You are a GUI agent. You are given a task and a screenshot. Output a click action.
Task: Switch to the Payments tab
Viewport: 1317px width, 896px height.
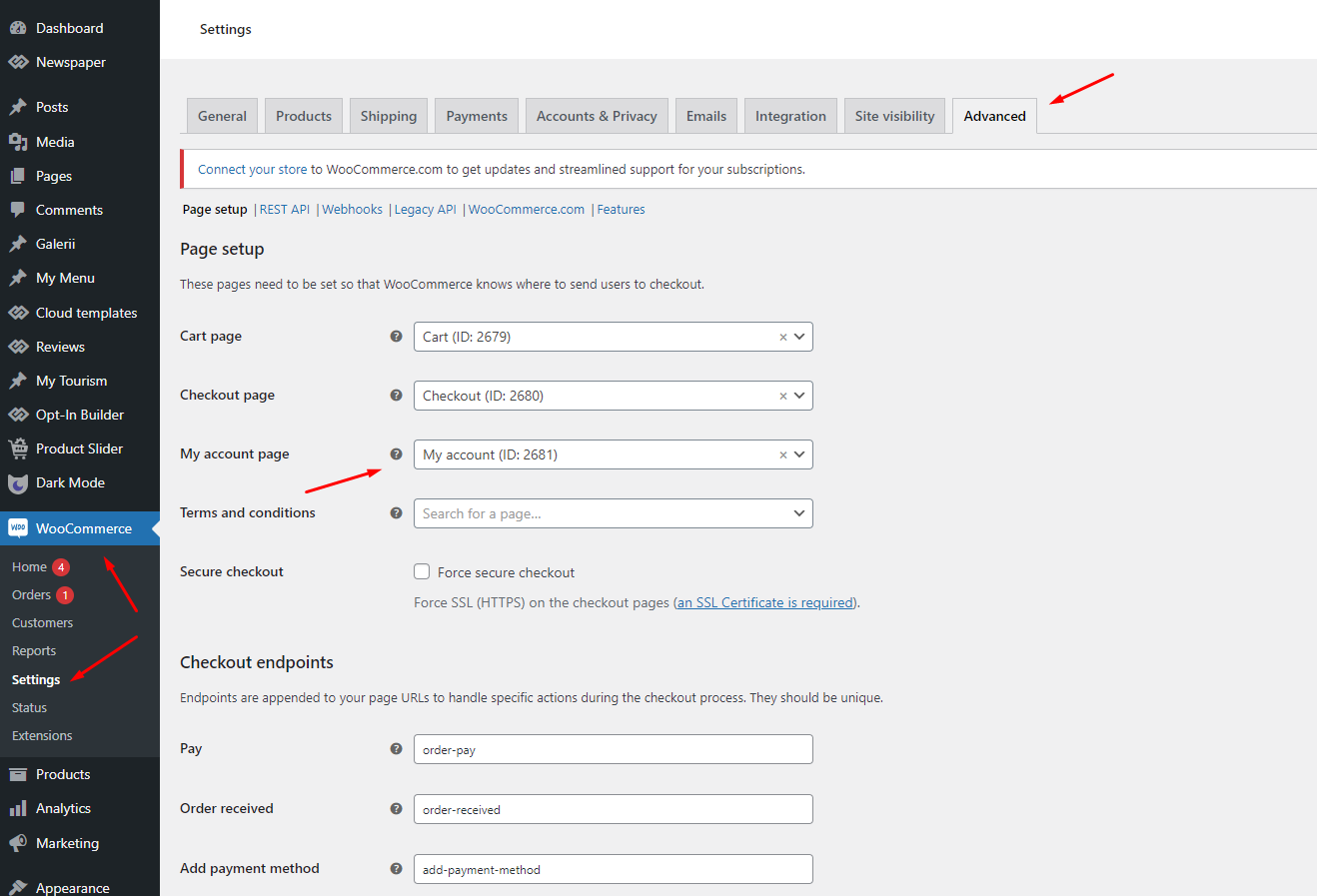[477, 116]
